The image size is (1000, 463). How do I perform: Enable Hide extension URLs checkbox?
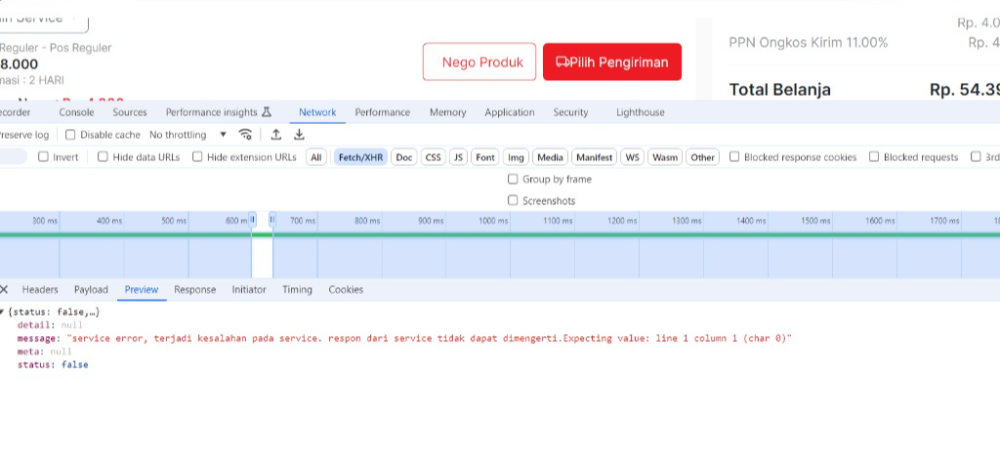[x=197, y=157]
